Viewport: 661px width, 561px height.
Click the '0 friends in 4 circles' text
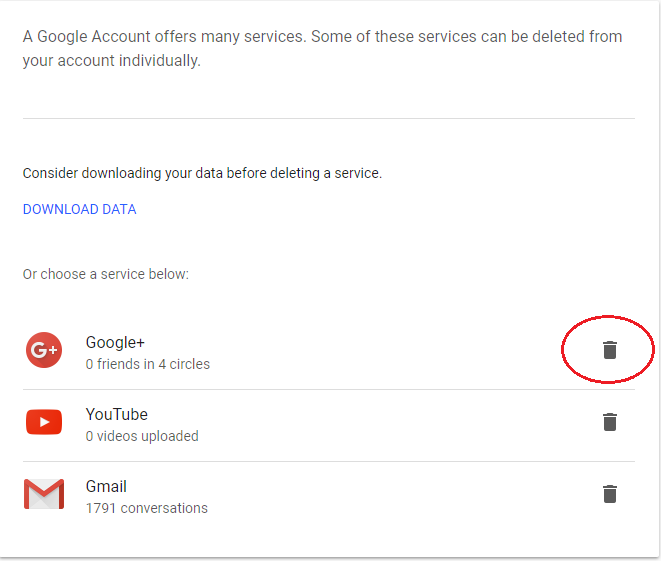point(148,364)
